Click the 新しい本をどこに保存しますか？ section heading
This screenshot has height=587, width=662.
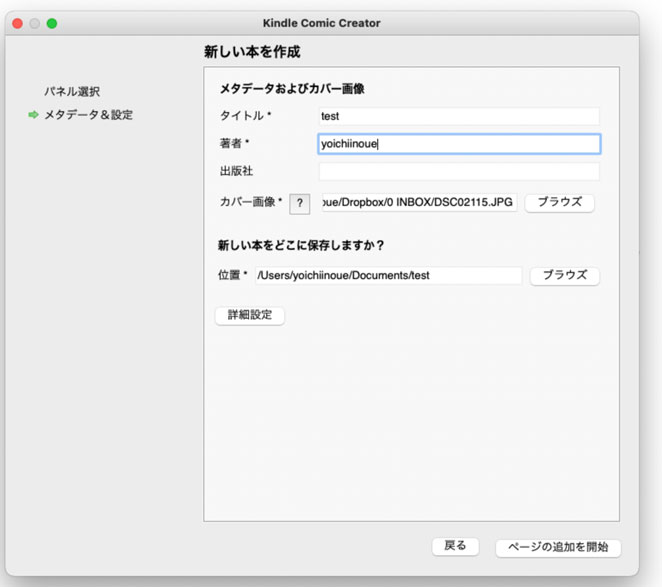click(302, 244)
